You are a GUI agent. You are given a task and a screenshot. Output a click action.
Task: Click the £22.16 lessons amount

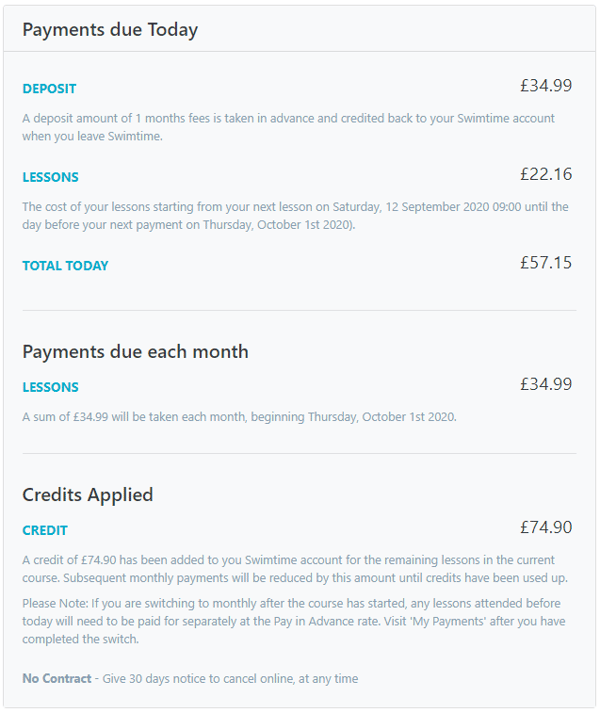(546, 174)
